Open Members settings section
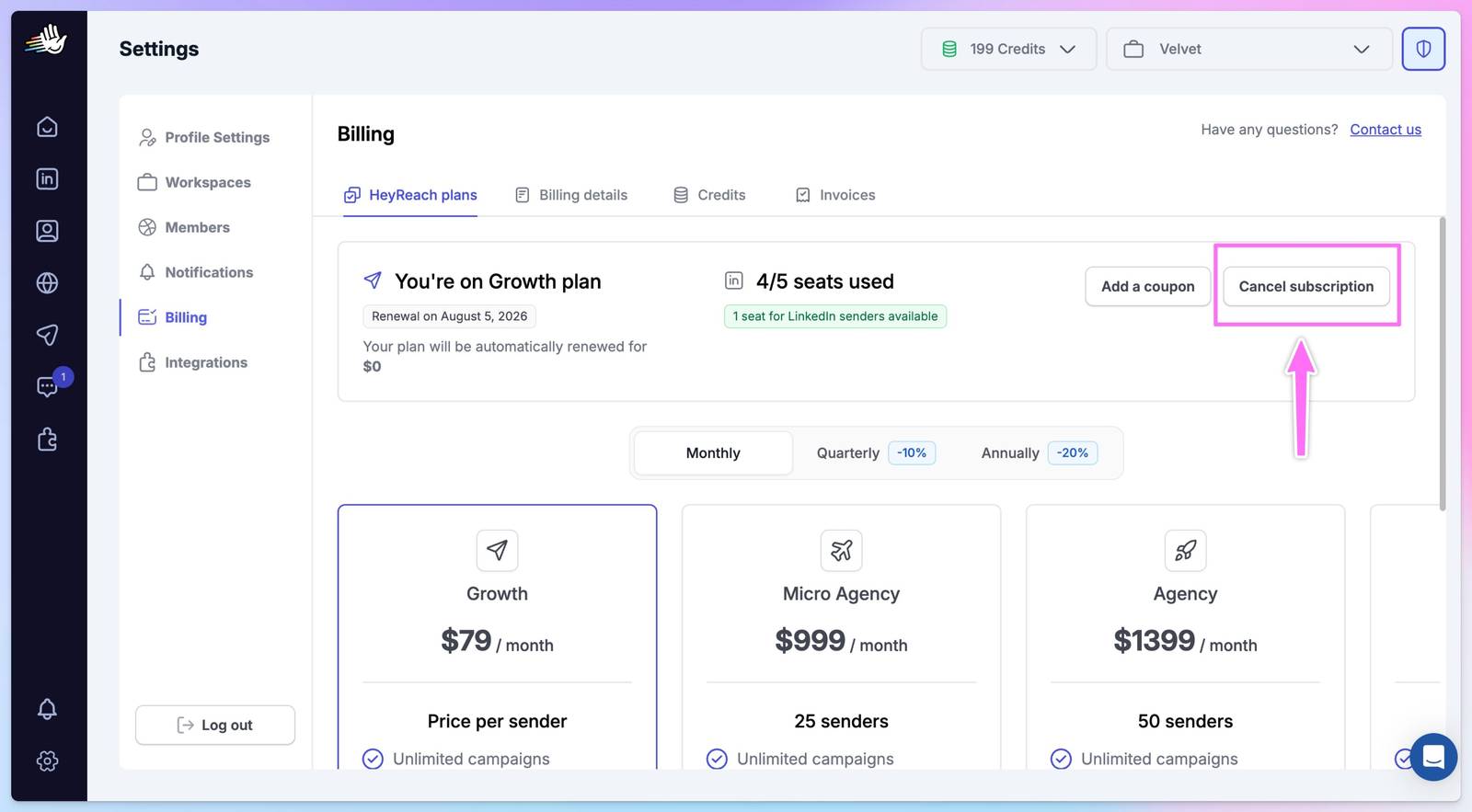This screenshot has width=1472, height=812. pyautogui.click(x=184, y=227)
